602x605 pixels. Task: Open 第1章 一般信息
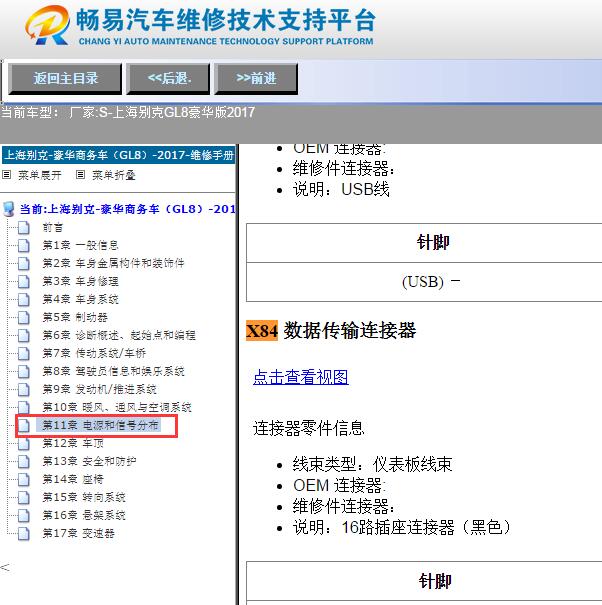(80, 245)
